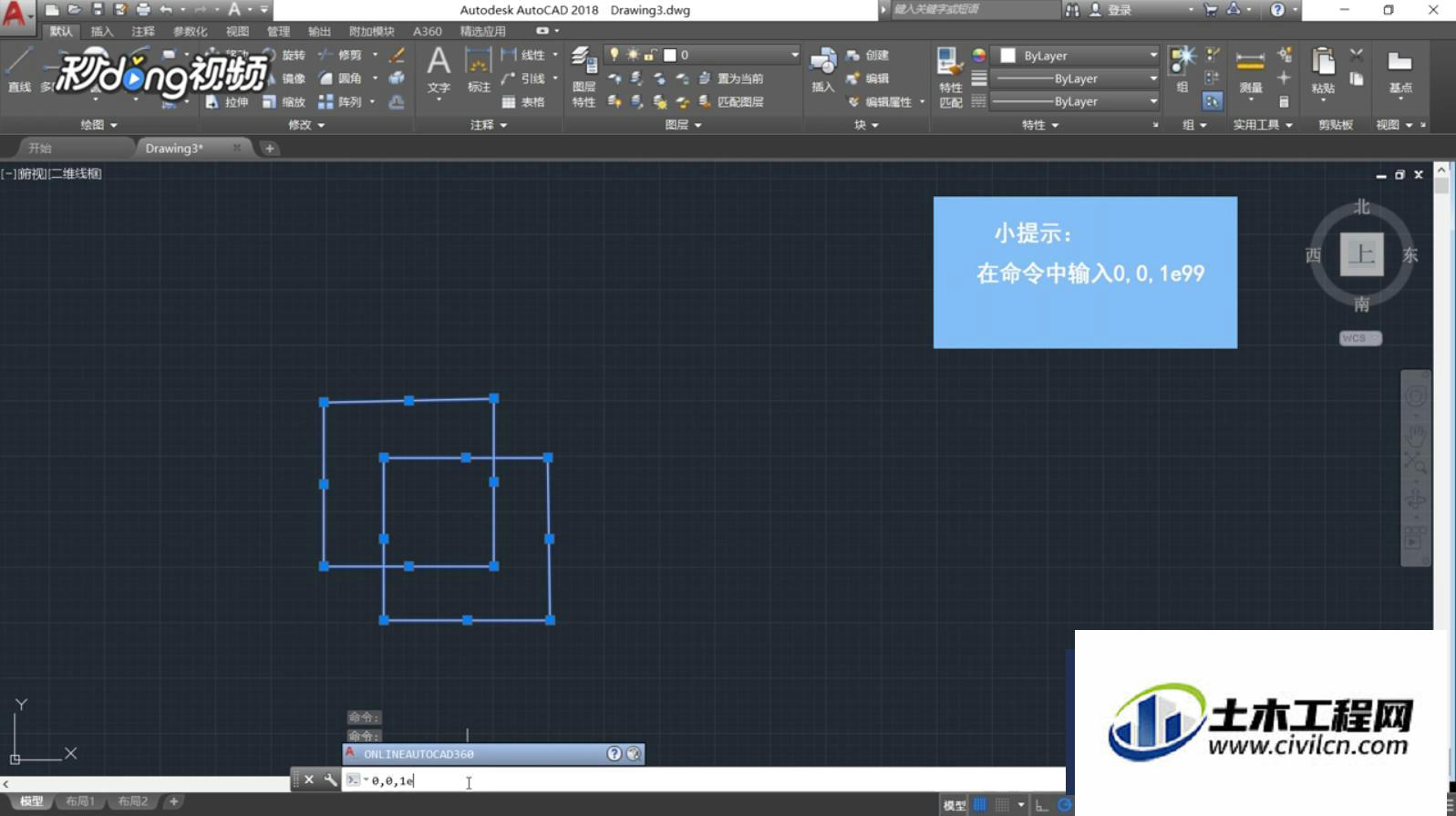Open the Insert (插入) ribbon tab
This screenshot has height=816, width=1456.
pos(102,31)
